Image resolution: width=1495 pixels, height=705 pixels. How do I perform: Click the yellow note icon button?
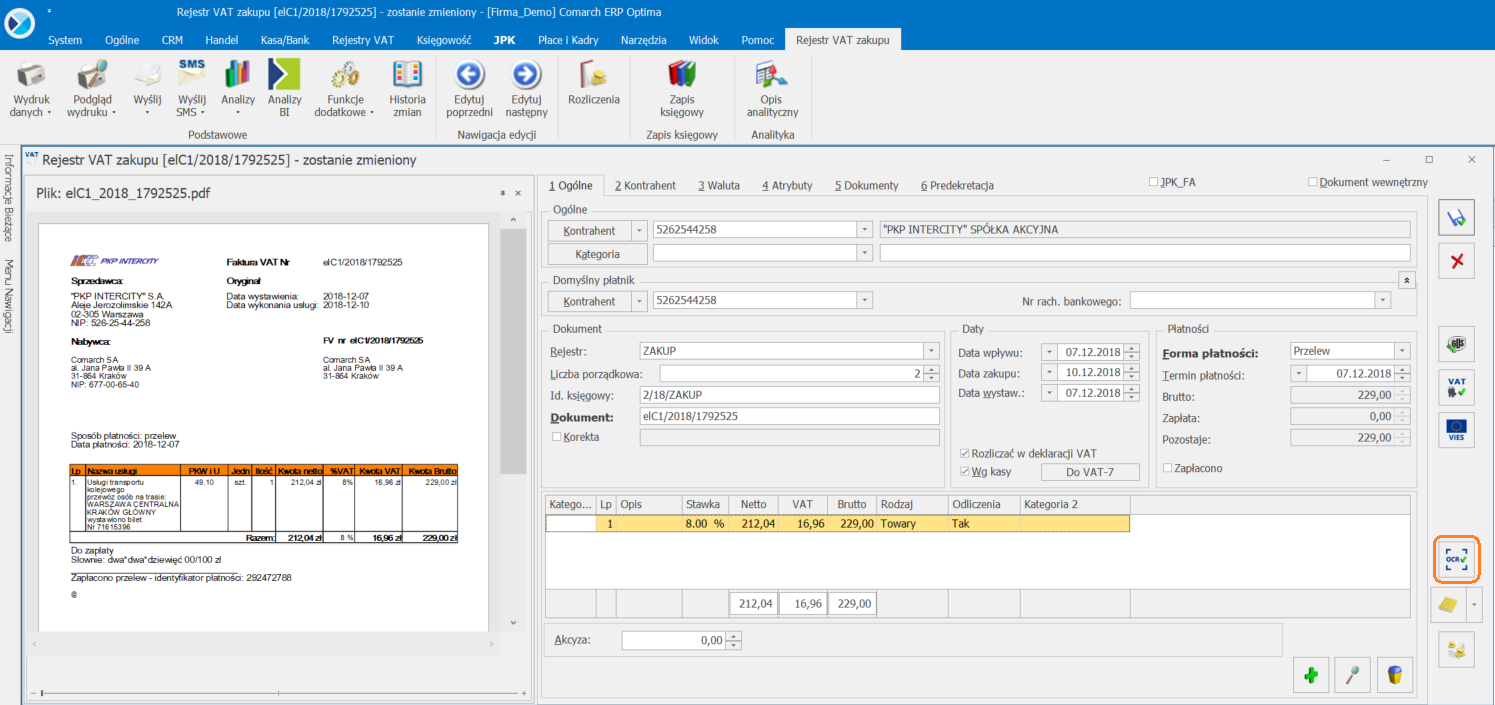click(x=1448, y=605)
